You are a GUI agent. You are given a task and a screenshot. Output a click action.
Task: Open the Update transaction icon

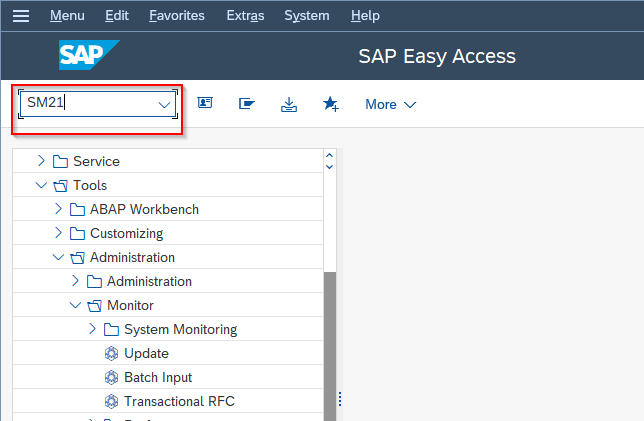click(111, 354)
